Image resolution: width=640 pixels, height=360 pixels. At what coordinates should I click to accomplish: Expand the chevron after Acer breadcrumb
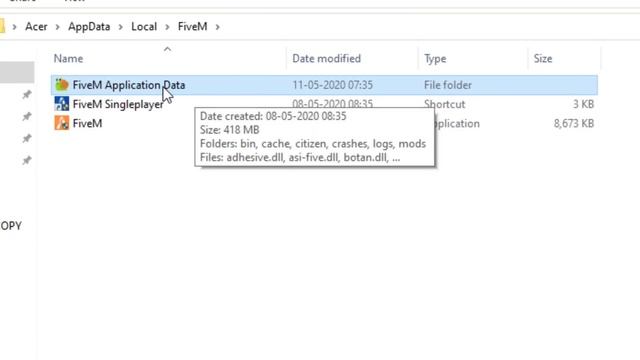58,27
